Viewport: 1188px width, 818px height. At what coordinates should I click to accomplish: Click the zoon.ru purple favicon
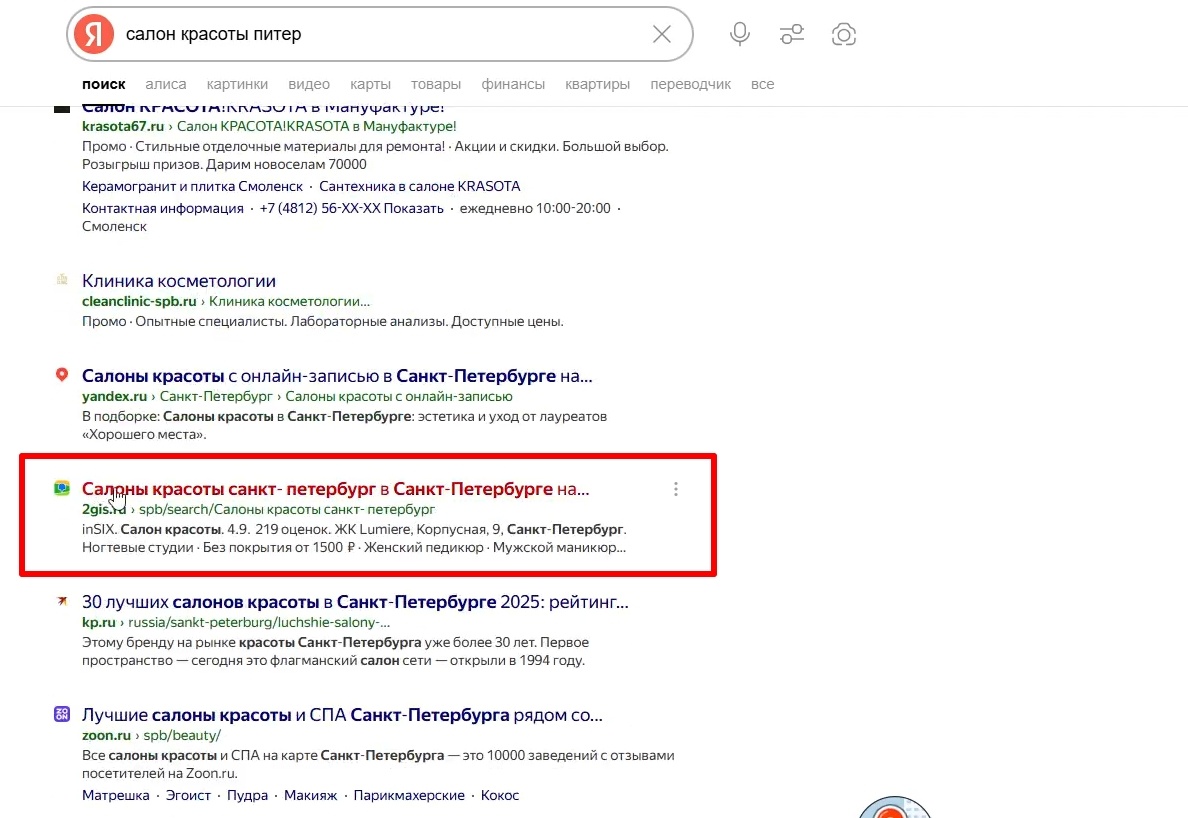click(62, 713)
